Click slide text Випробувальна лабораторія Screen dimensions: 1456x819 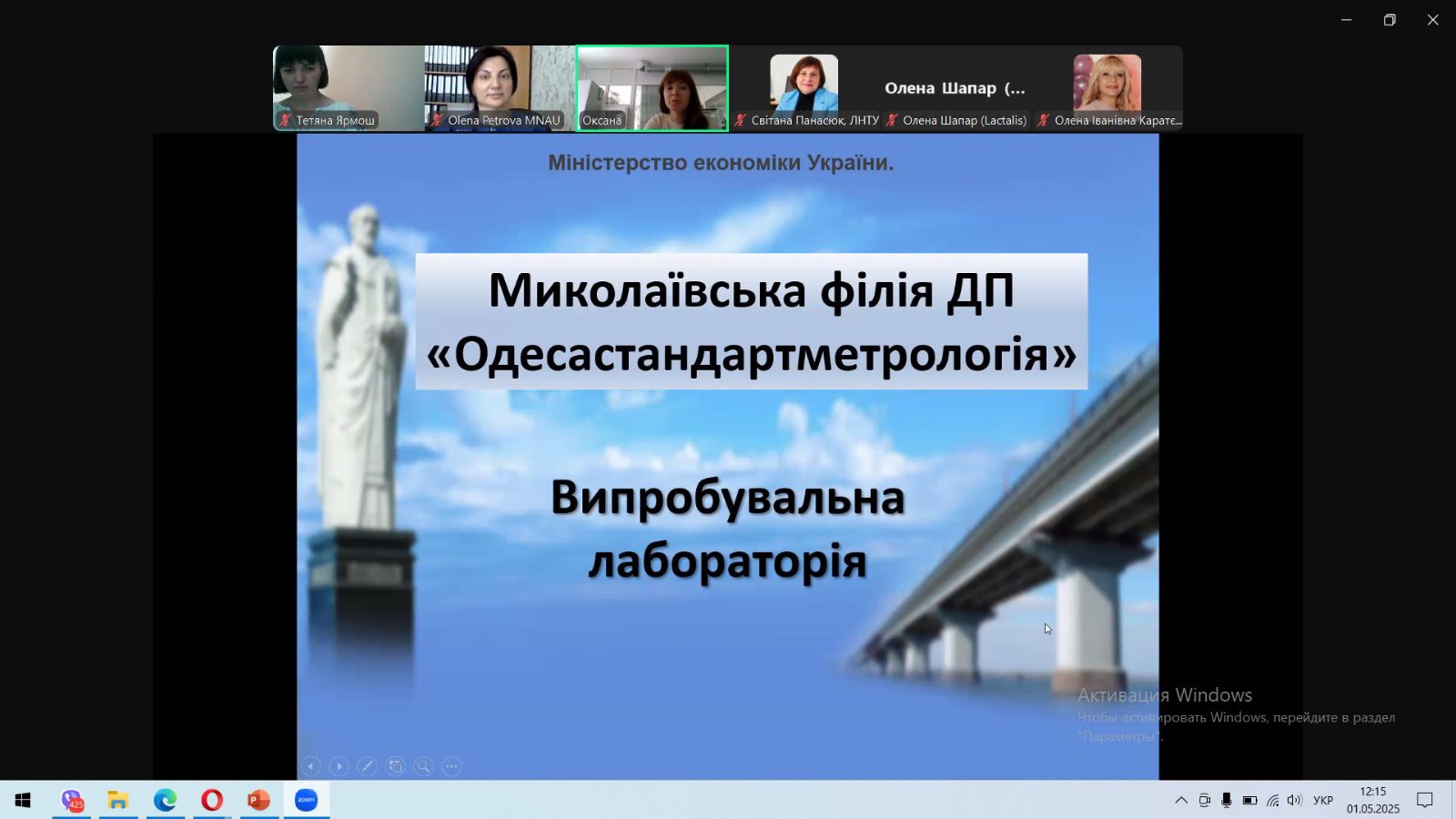(728, 530)
